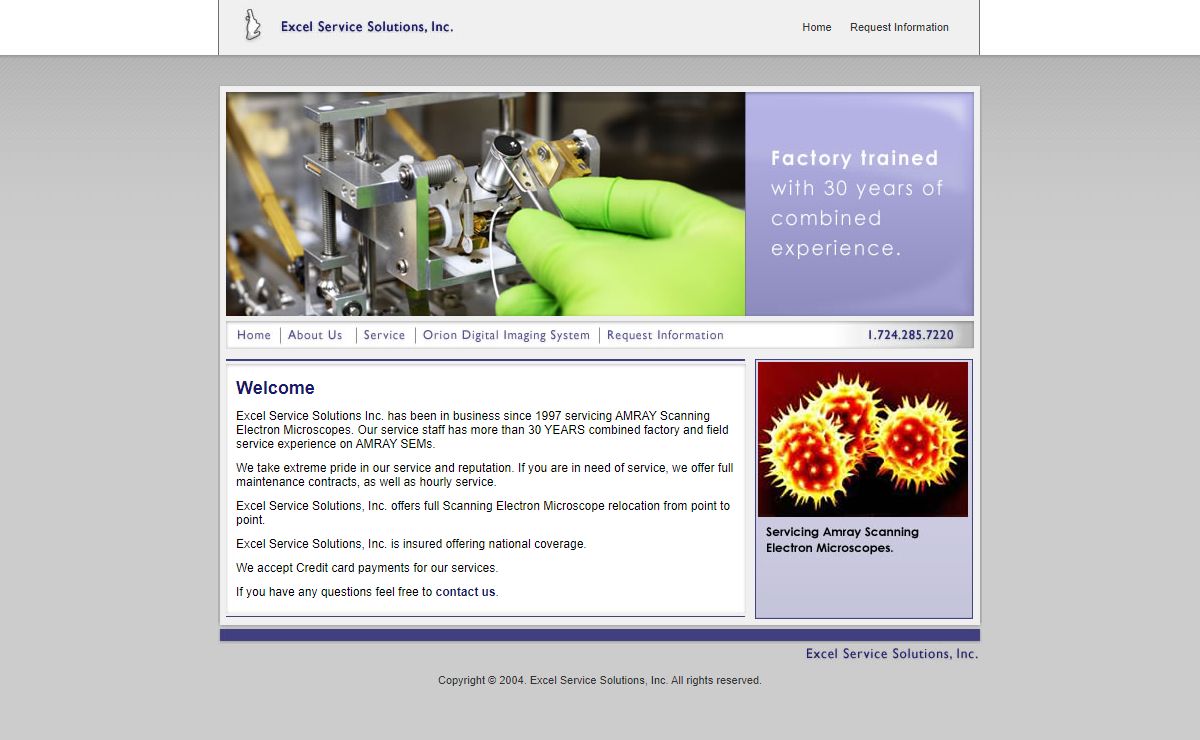Choose Service in the navigation bar

(x=384, y=335)
